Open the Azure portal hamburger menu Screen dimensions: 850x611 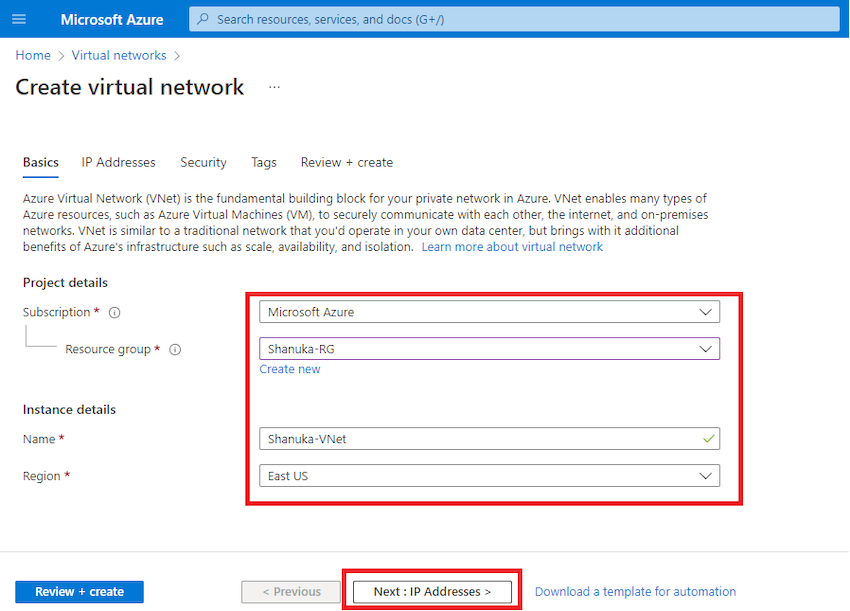click(19, 19)
